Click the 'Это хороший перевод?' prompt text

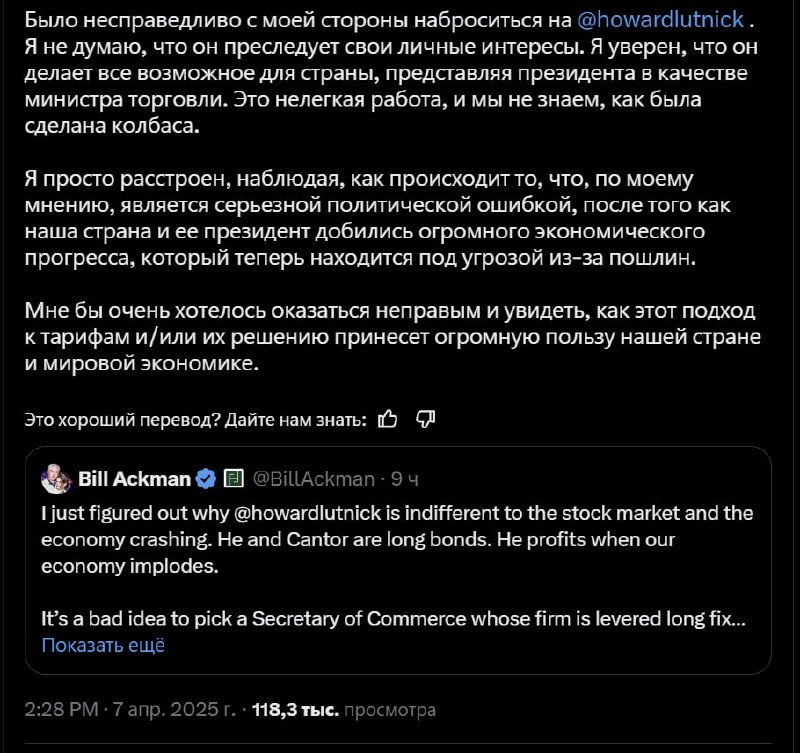tap(122, 419)
